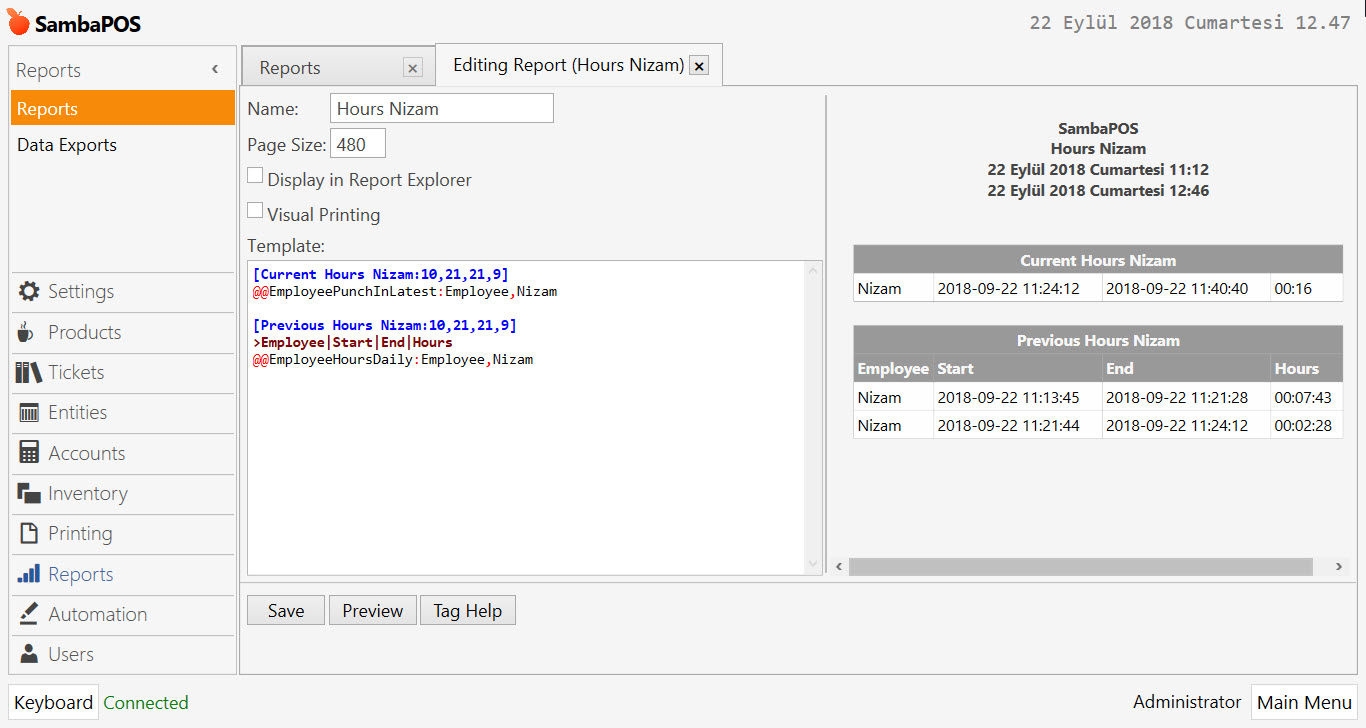Screen dimensions: 1366x728
Task: Open the Printing section
Action: click(31, 534)
